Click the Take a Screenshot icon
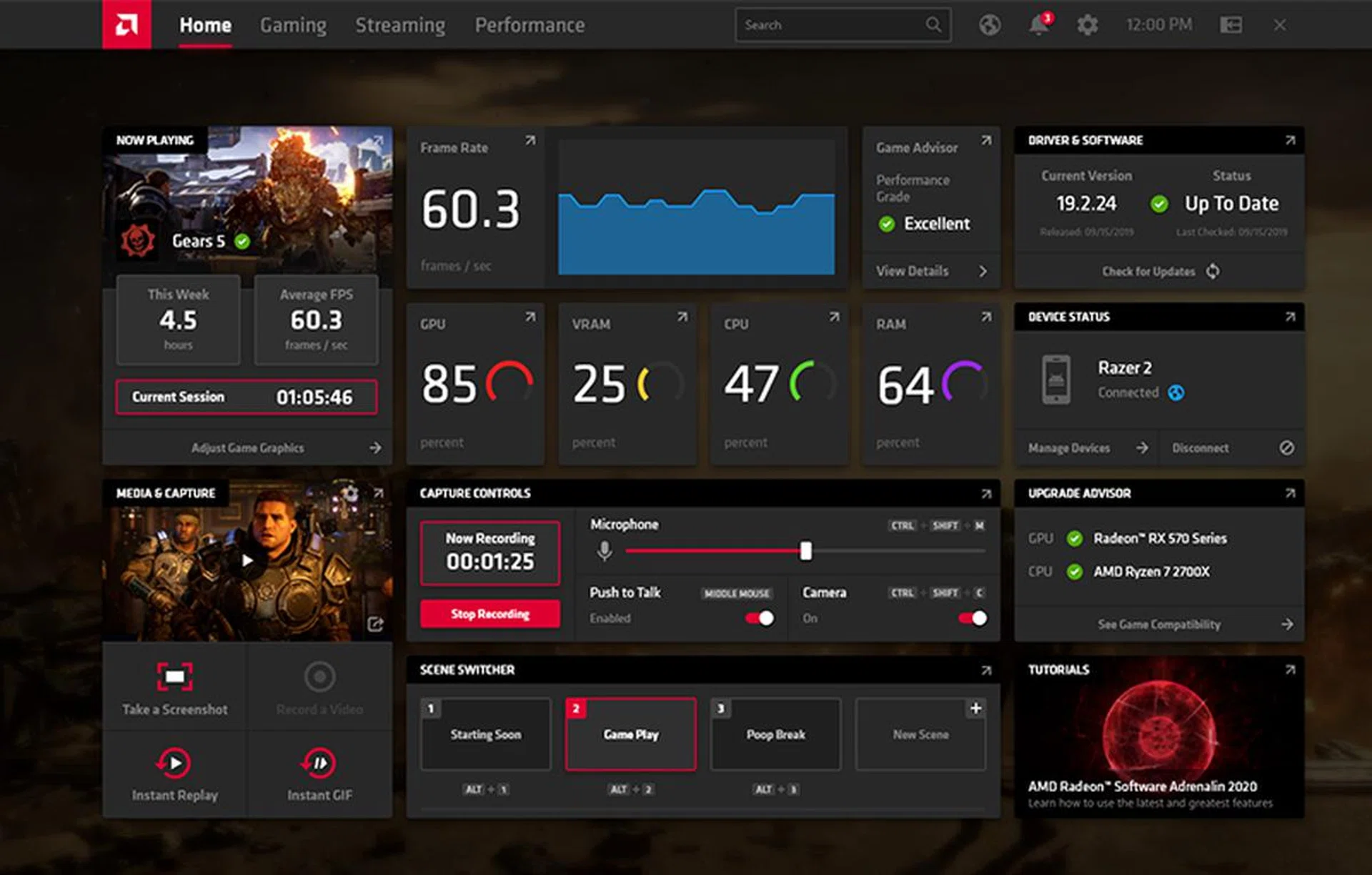Viewport: 1372px width, 875px height. tap(174, 676)
